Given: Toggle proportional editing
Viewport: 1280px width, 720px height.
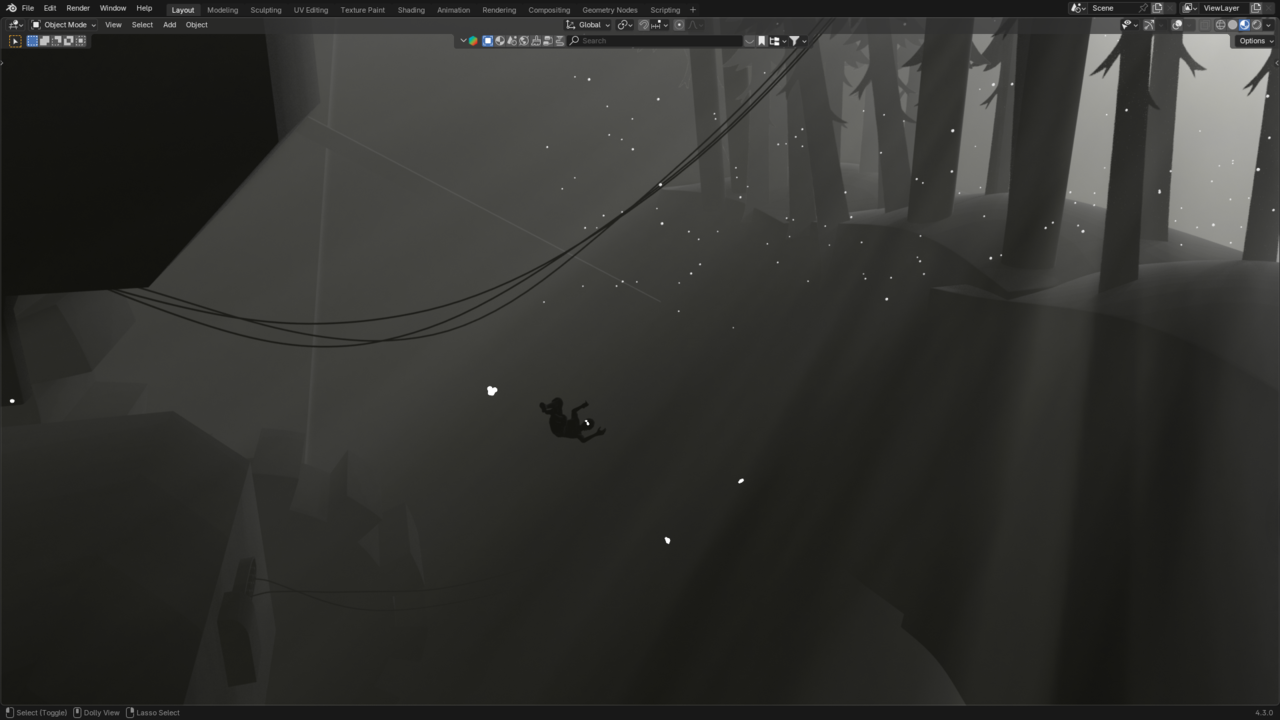Looking at the screenshot, I should [x=679, y=25].
